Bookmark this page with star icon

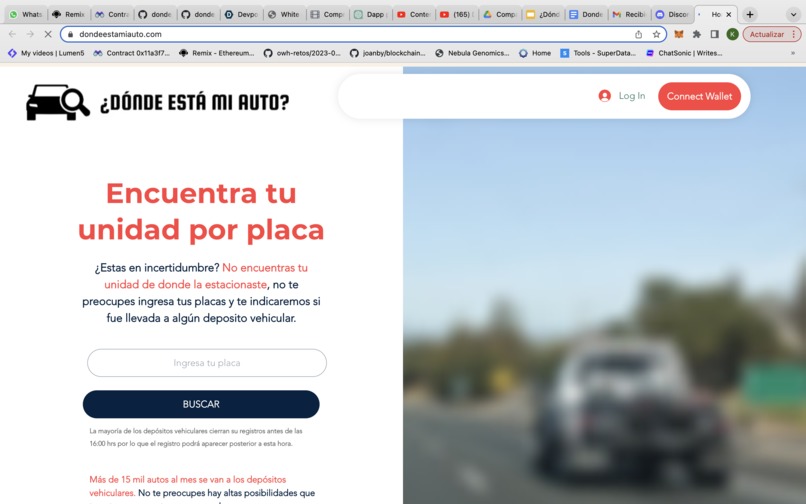(x=656, y=34)
